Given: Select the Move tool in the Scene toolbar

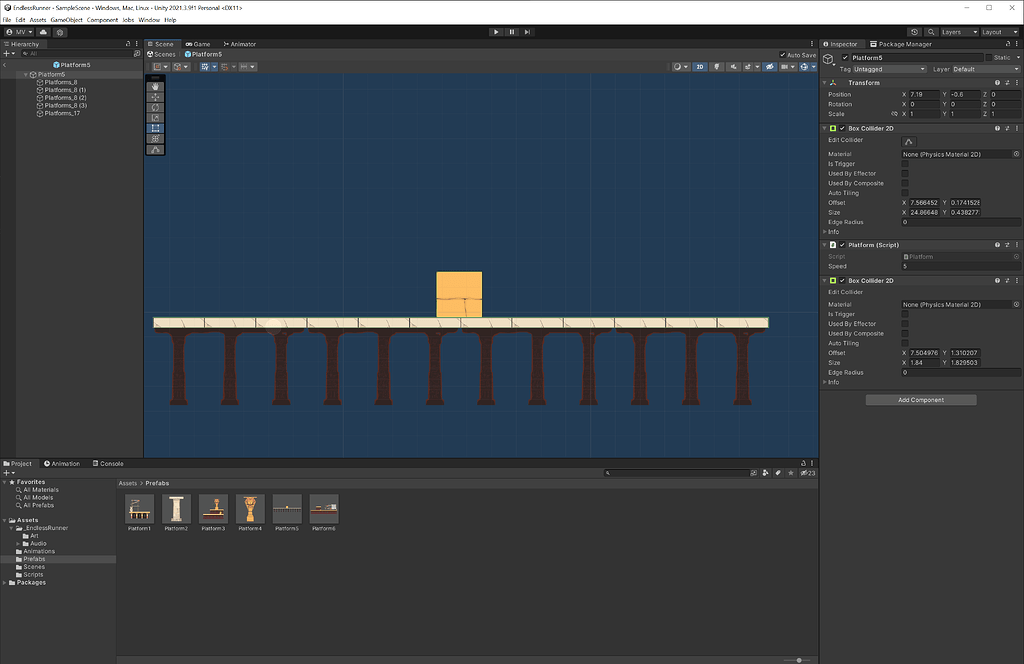Looking at the screenshot, I should pos(155,97).
